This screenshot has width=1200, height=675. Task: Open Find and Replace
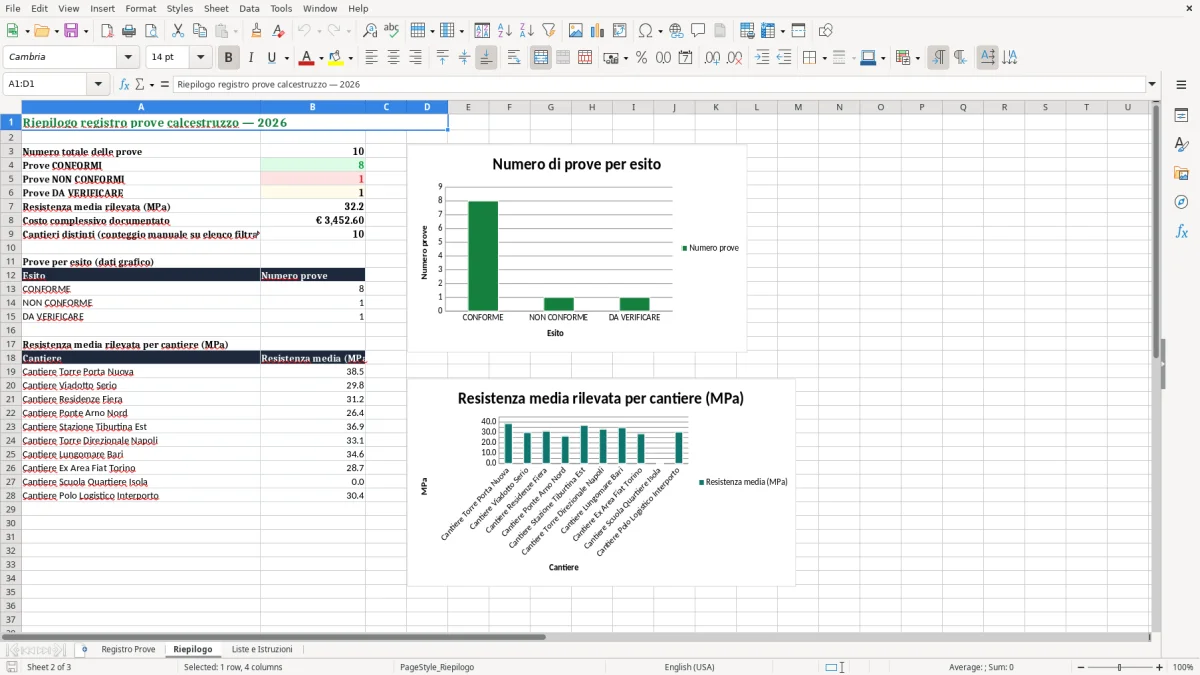[x=370, y=31]
